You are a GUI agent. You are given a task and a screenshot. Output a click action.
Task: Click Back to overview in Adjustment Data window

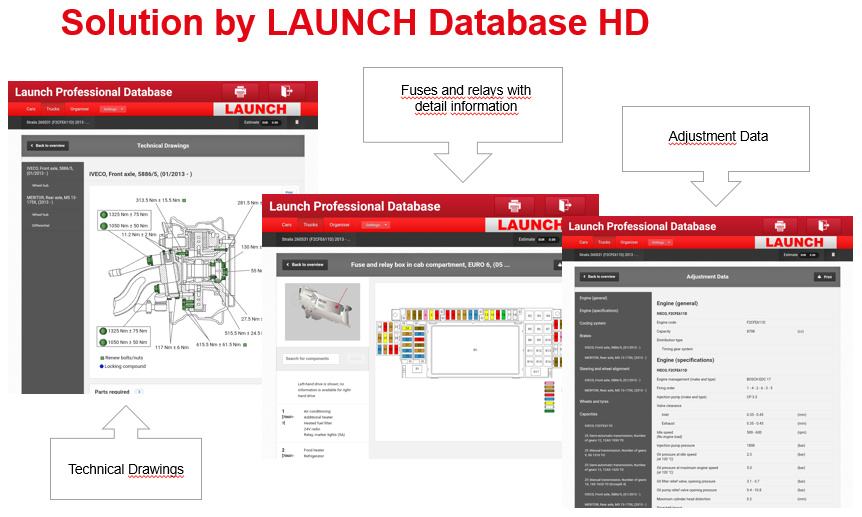[x=599, y=277]
